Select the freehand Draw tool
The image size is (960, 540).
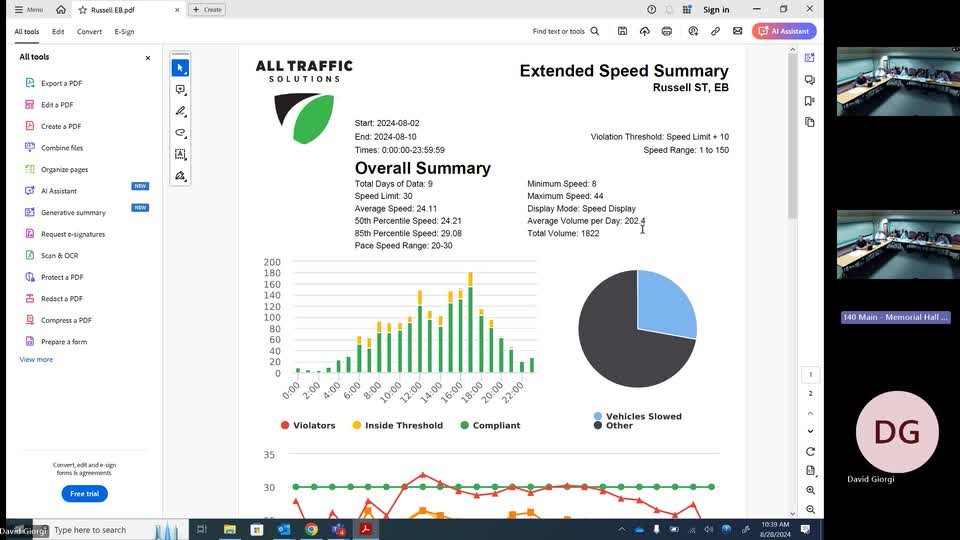180,133
